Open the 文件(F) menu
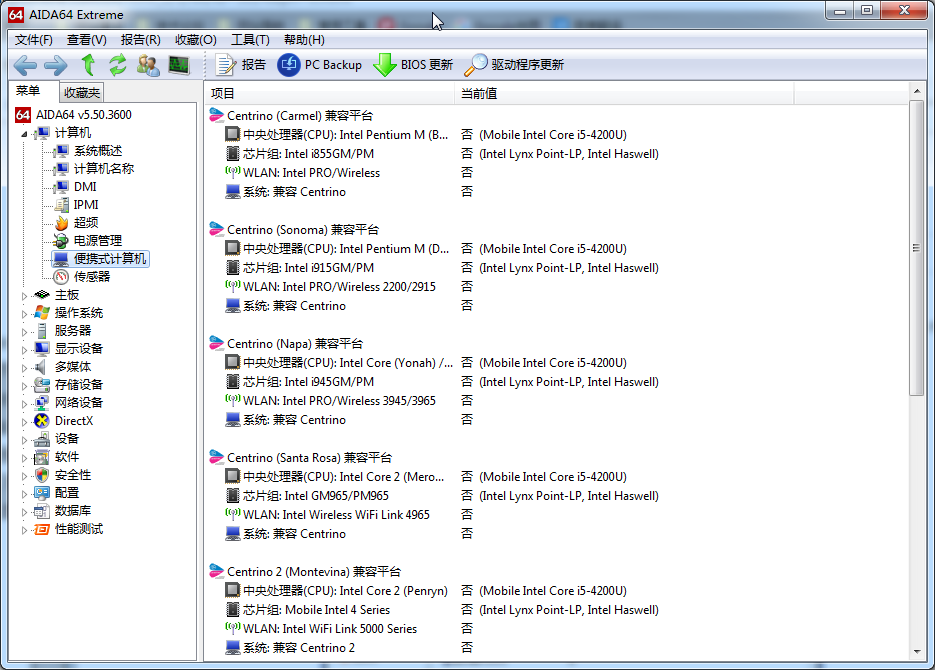The image size is (935, 670). pyautogui.click(x=34, y=40)
